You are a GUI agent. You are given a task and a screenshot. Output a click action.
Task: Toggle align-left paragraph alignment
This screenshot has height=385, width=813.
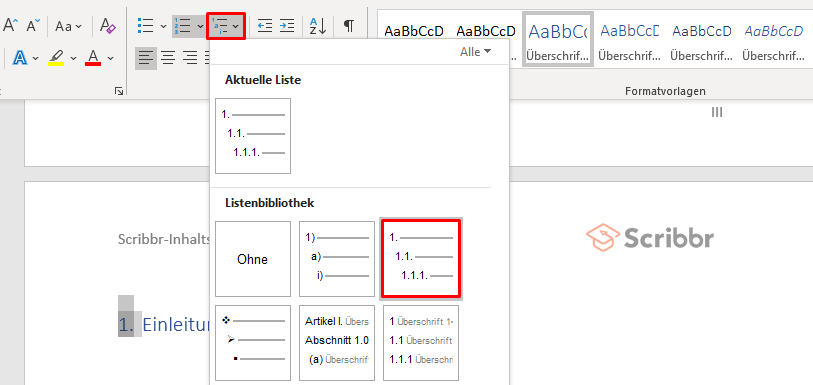pos(146,58)
